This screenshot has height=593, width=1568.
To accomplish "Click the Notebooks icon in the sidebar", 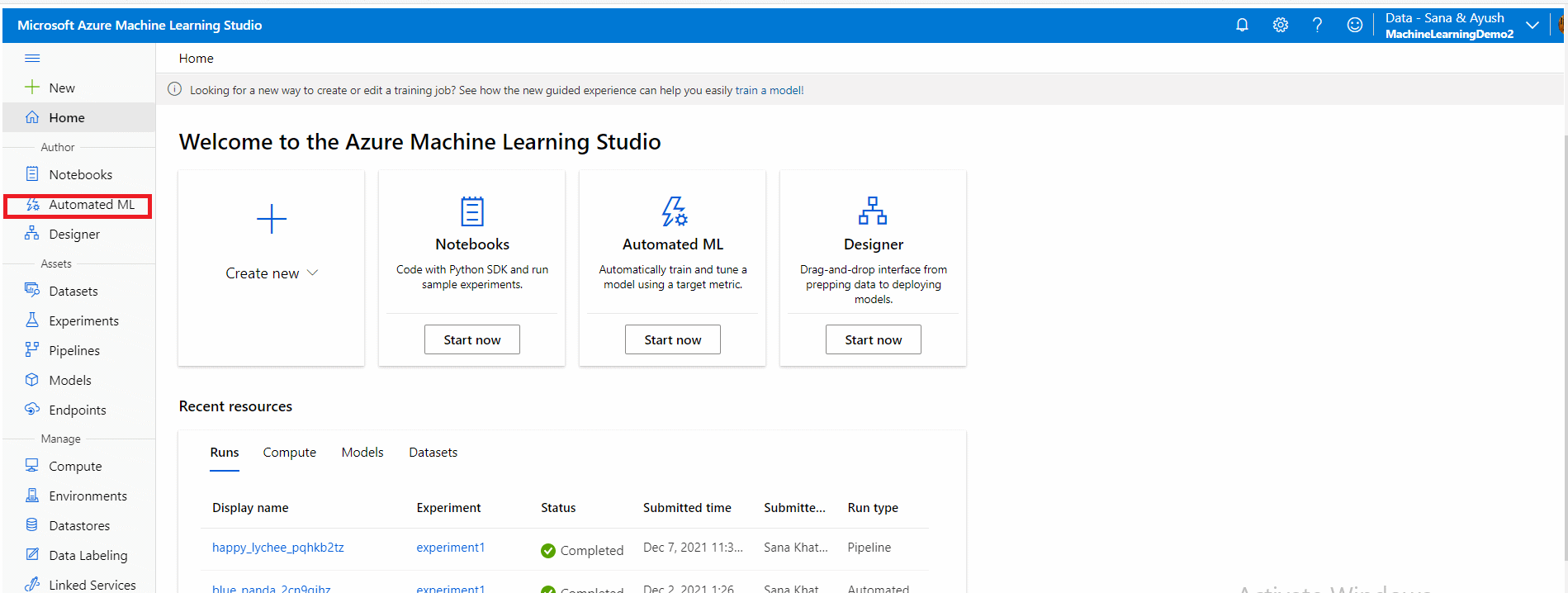I will point(32,174).
